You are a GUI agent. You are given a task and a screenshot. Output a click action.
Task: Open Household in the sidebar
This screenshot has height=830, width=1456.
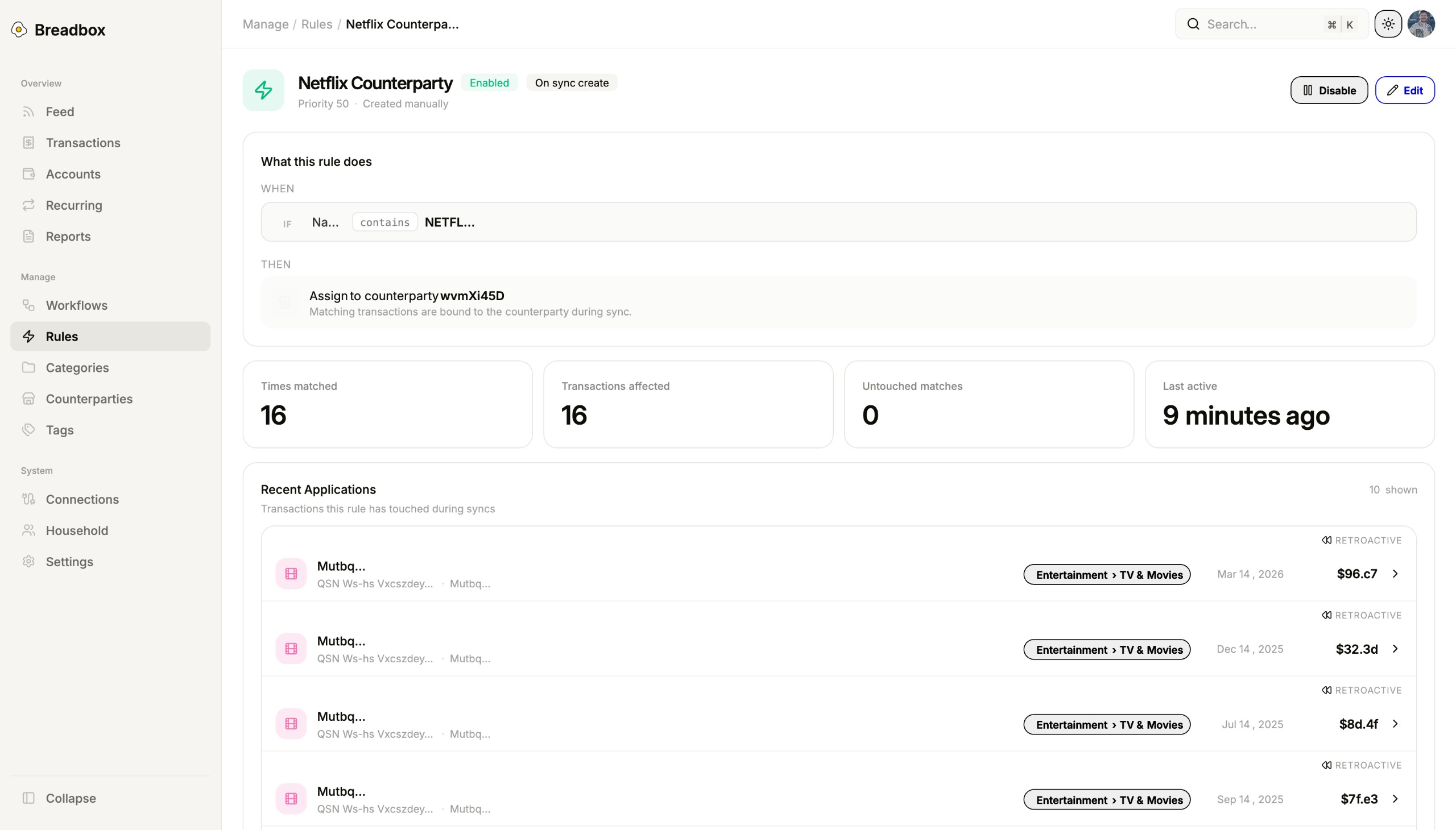pos(110,530)
